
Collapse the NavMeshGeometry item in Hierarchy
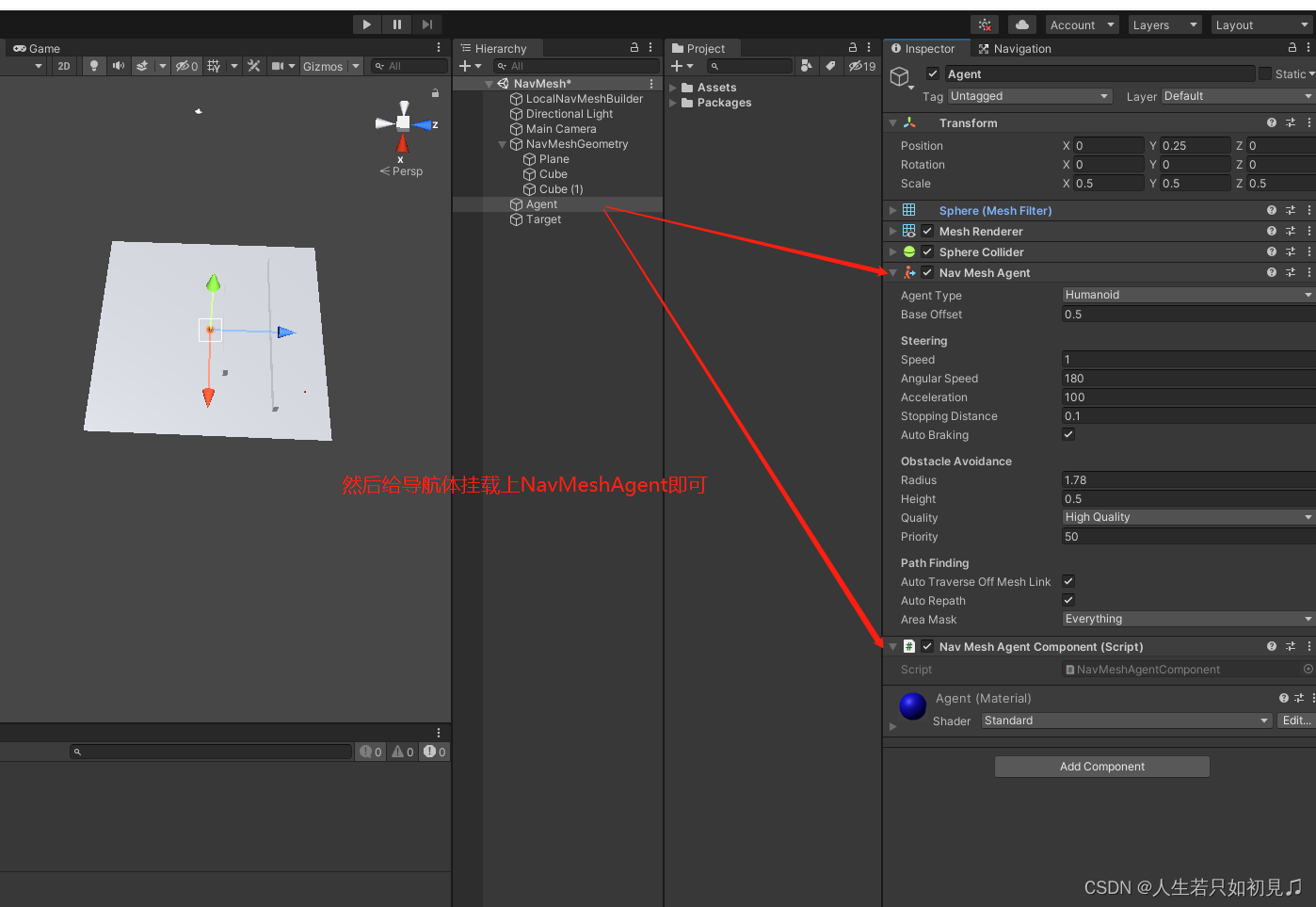click(x=502, y=143)
